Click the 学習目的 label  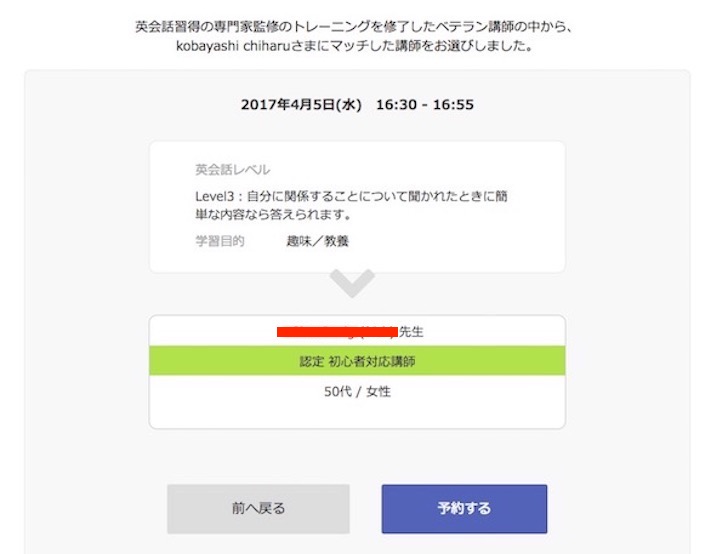pos(220,241)
